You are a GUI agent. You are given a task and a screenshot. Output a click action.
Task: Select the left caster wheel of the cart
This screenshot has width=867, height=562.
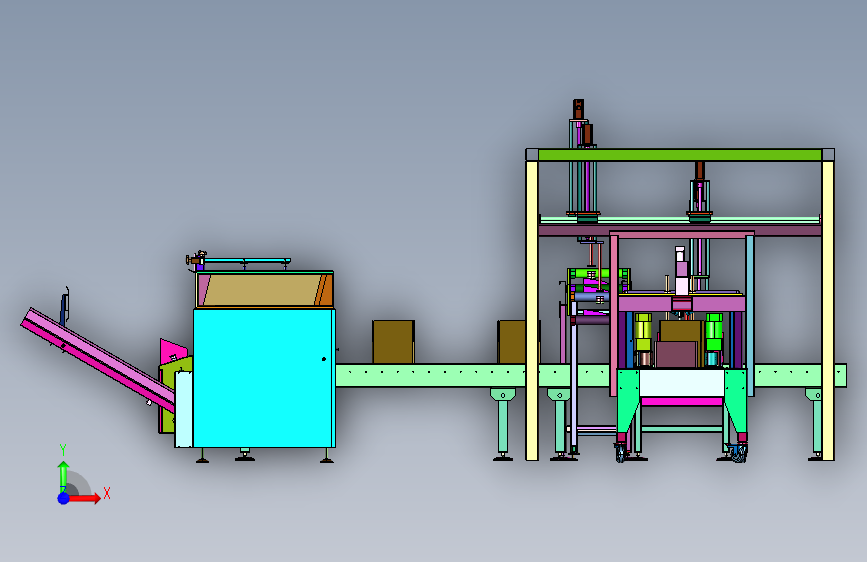[620, 454]
